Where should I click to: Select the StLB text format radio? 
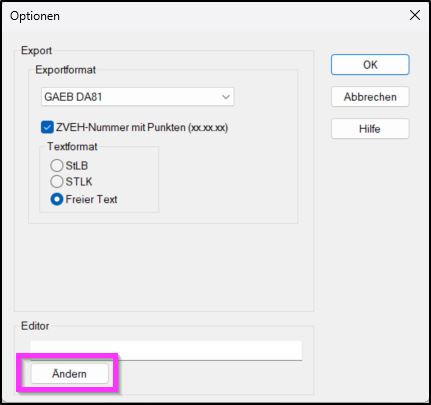click(x=57, y=165)
